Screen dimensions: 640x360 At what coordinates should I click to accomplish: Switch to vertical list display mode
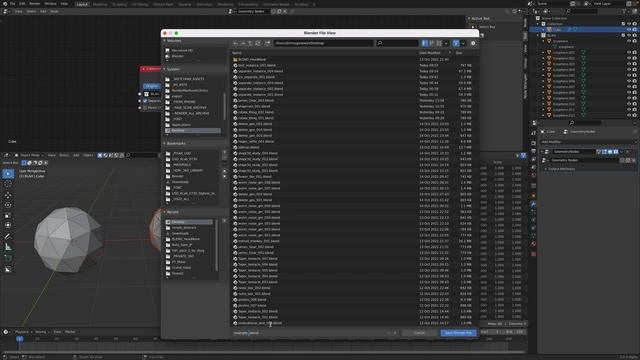click(x=425, y=43)
